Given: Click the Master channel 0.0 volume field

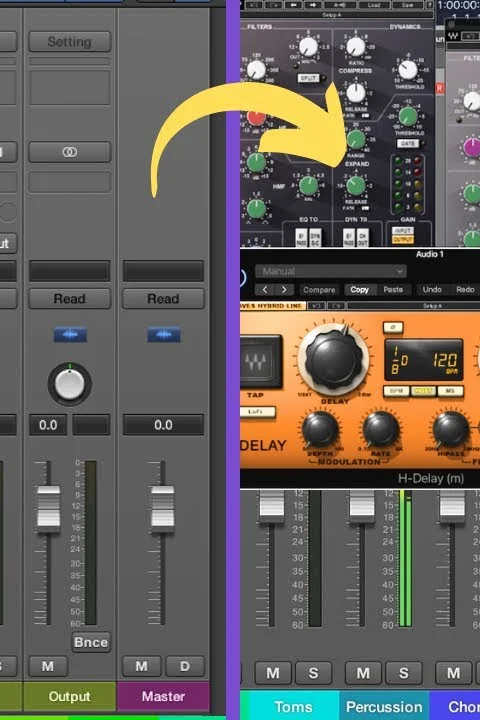Looking at the screenshot, I should 163,425.
